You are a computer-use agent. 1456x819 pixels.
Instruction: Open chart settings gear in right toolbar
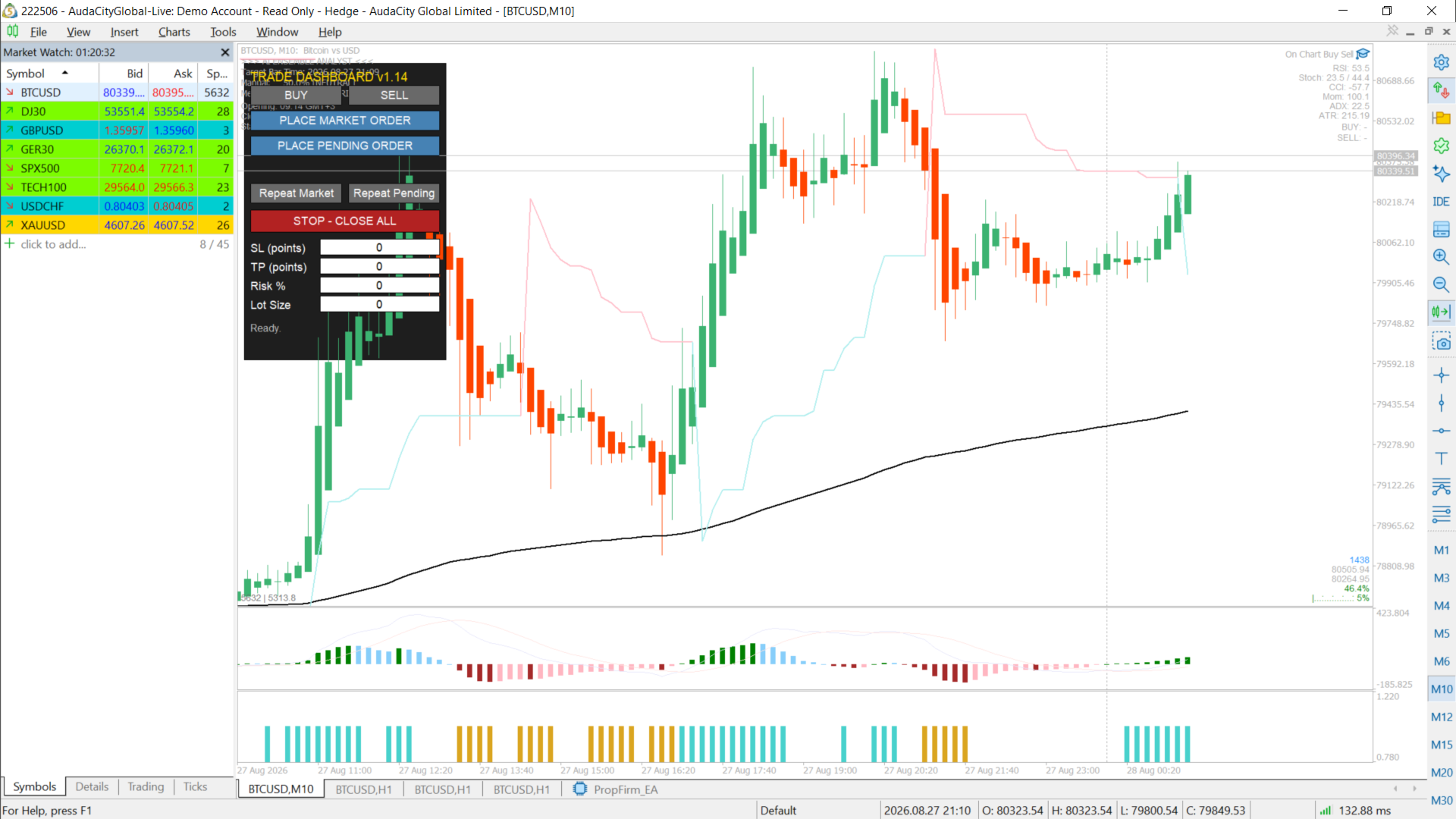click(x=1441, y=62)
